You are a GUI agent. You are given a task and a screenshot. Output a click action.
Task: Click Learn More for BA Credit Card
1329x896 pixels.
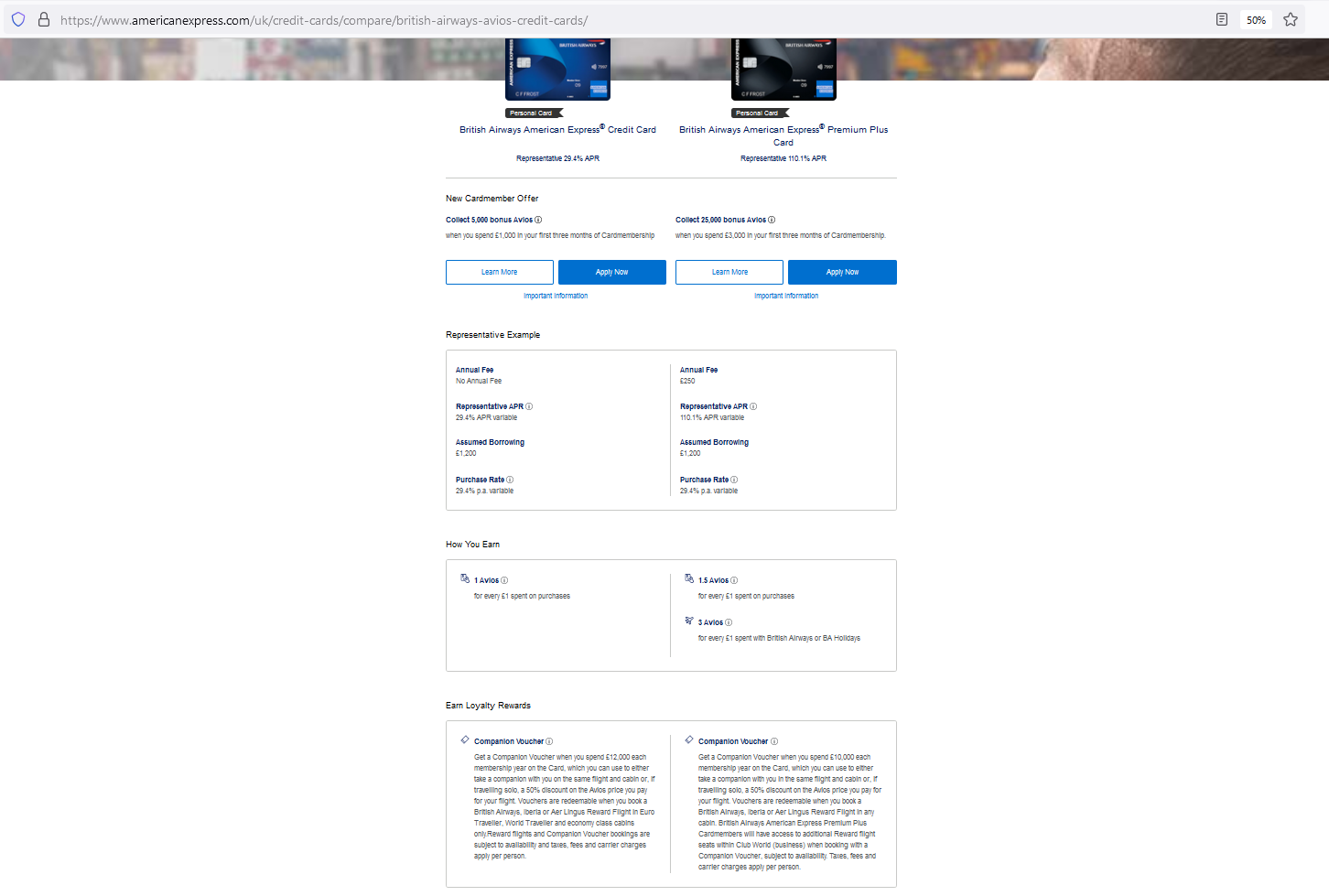(x=499, y=272)
